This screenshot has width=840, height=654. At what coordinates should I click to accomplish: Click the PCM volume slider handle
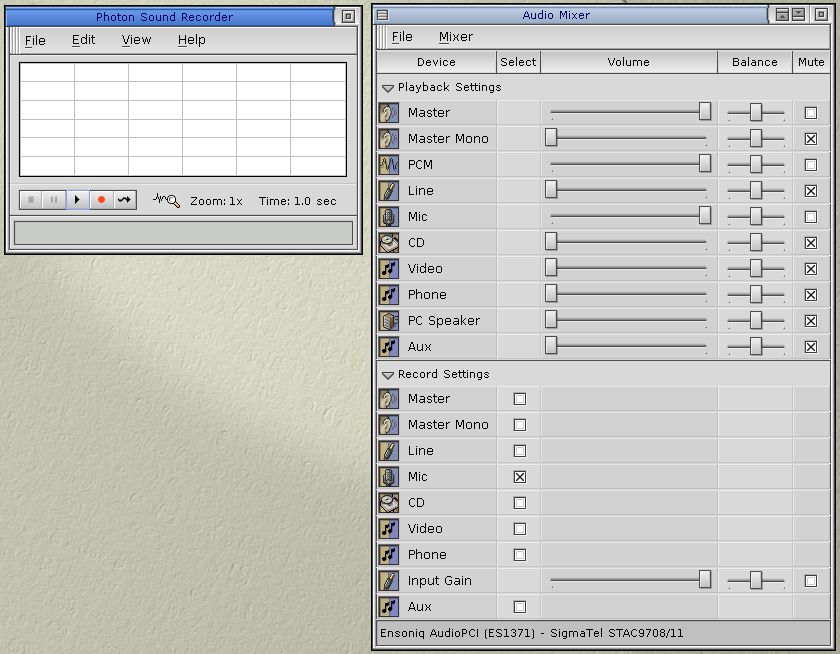click(705, 163)
